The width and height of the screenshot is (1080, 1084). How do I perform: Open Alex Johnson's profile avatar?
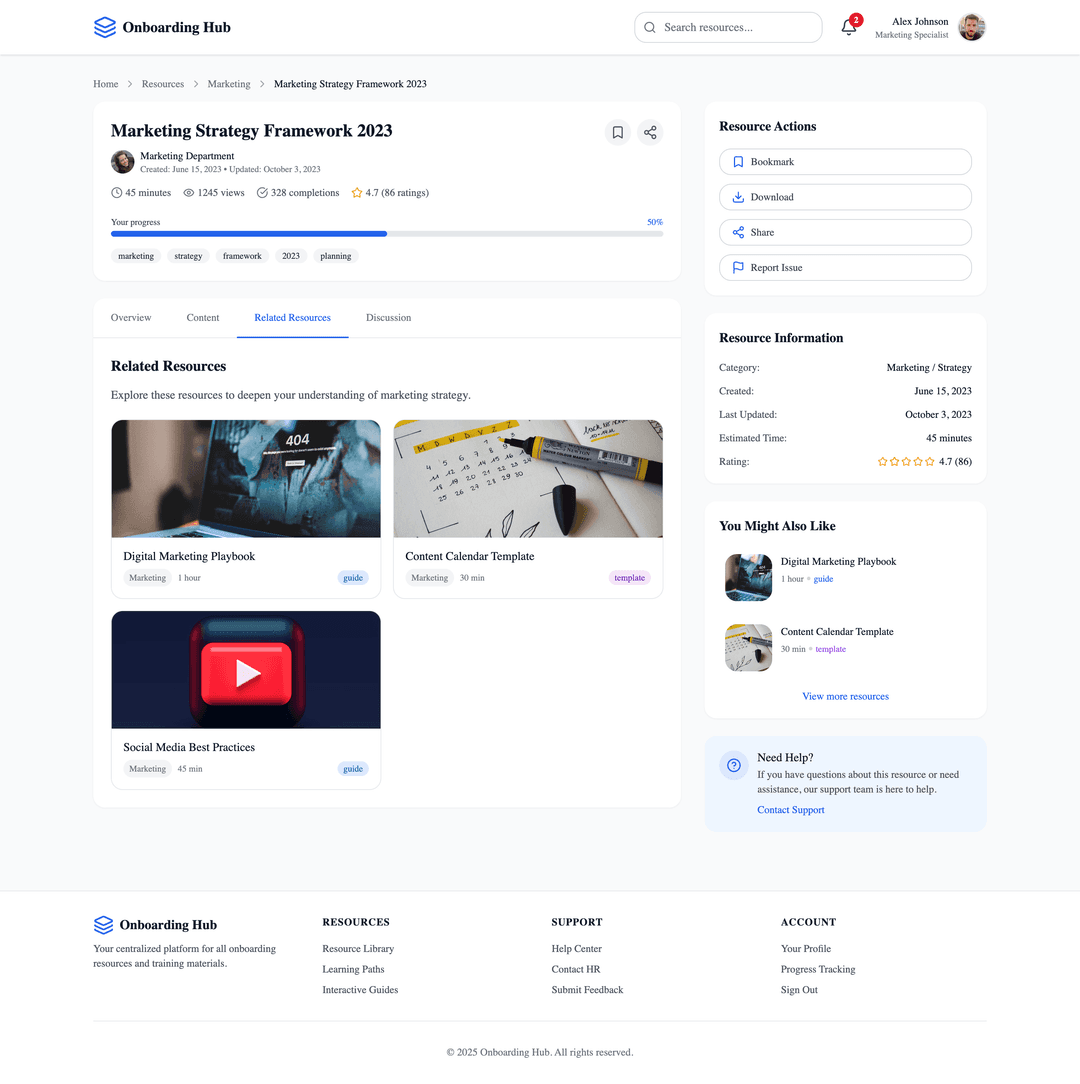point(971,28)
